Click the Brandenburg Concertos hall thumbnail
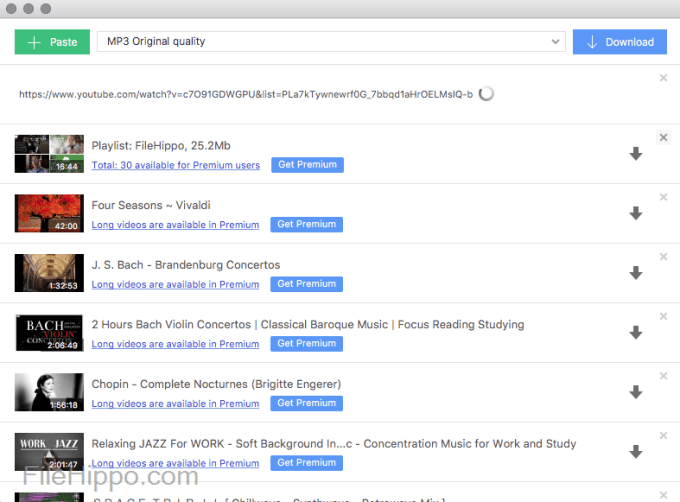The image size is (680, 502). pos(49,273)
